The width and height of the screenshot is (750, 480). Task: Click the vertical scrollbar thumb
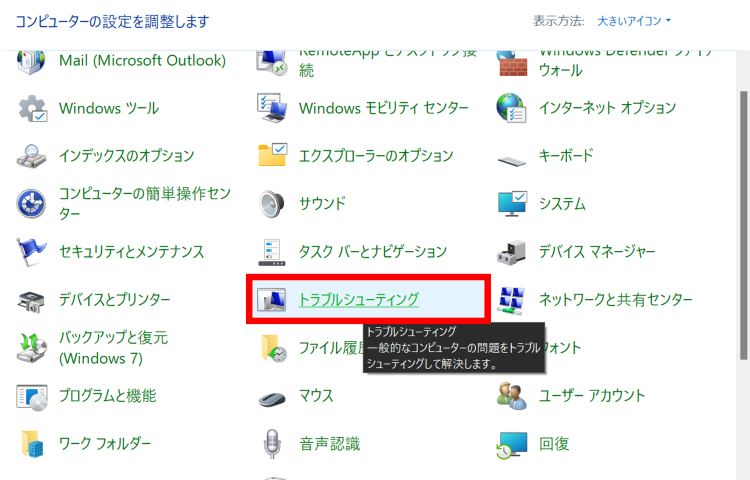tap(743, 225)
